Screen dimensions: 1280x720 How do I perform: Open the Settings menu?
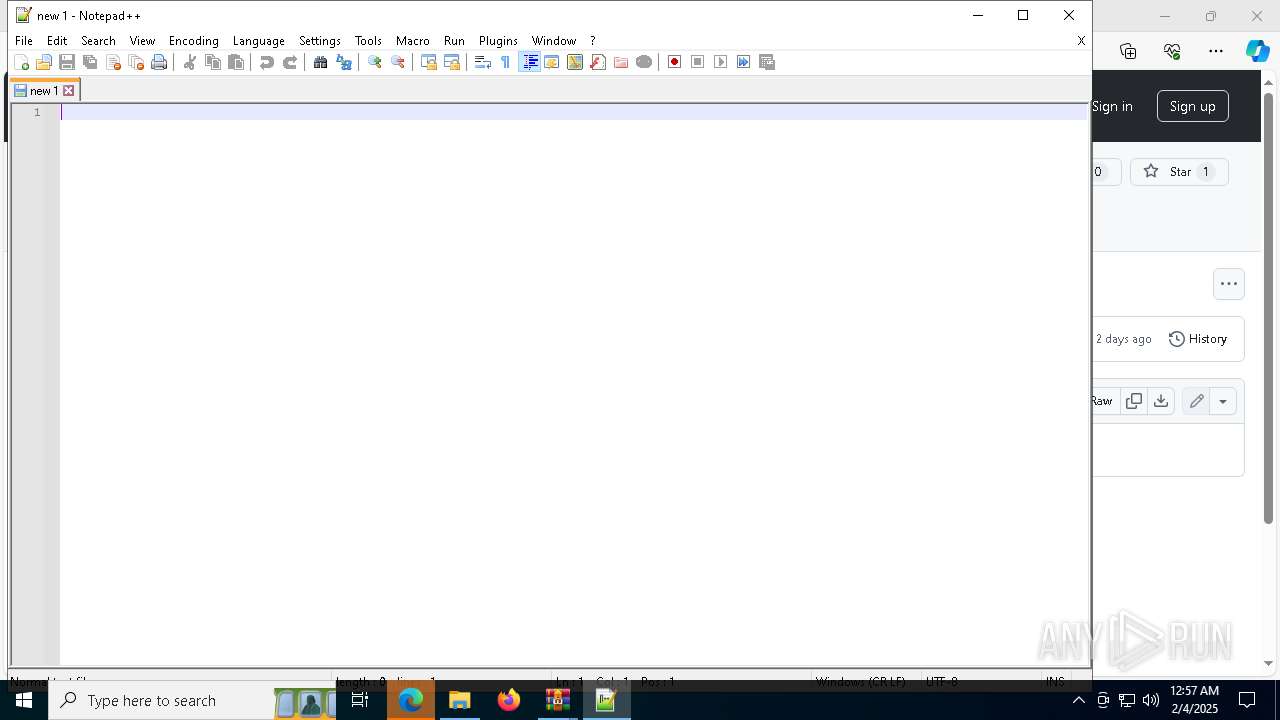click(320, 41)
